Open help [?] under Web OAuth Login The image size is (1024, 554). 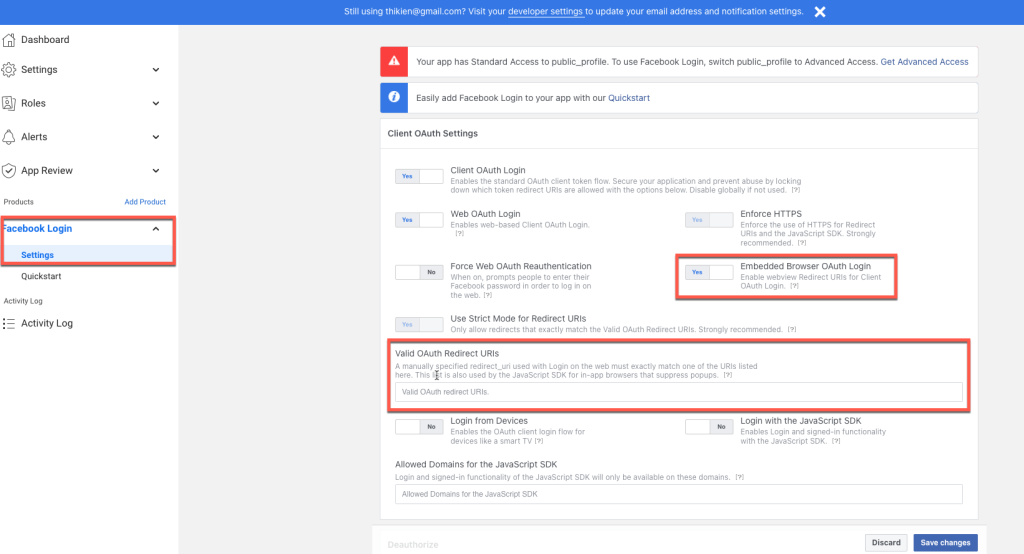coord(459,233)
